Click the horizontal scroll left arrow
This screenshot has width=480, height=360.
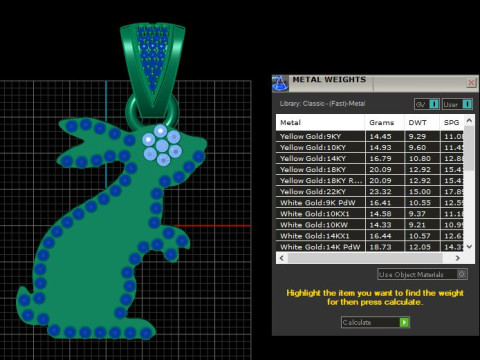[282, 258]
